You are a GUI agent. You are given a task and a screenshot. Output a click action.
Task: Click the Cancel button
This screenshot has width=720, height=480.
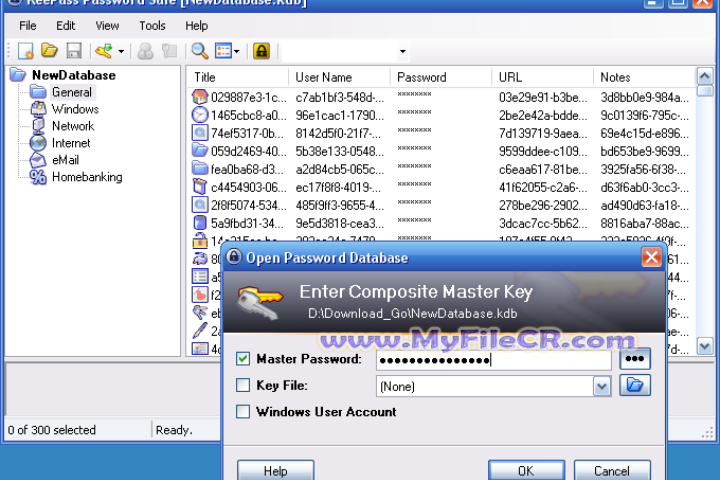point(612,470)
